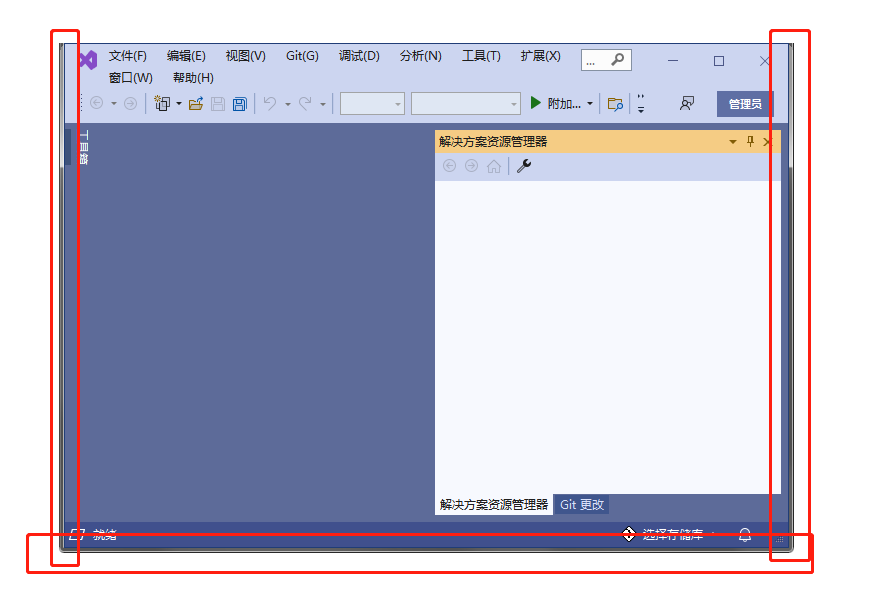Start debugging with the green play icon
Viewport: 887px width, 613px height.
coord(535,103)
